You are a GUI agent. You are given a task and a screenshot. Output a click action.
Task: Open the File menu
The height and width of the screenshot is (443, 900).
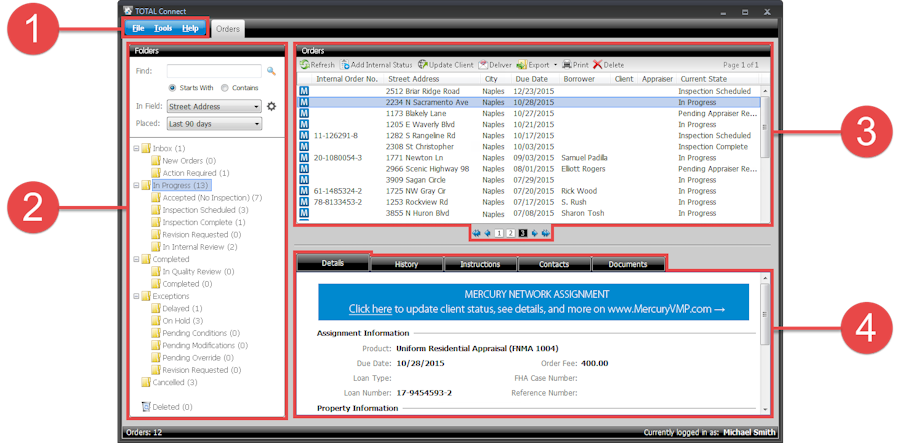[138, 28]
